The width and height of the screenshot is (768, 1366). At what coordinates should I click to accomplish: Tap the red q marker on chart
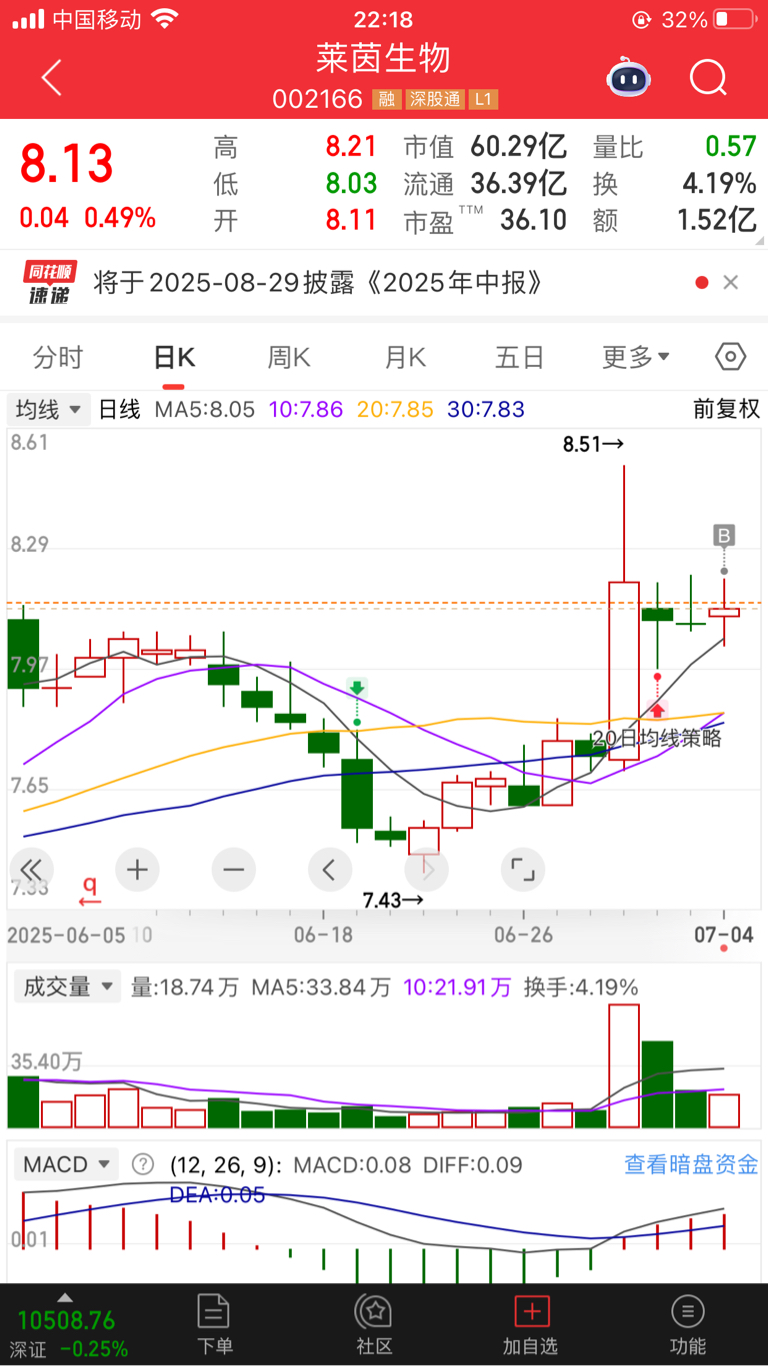click(x=90, y=890)
